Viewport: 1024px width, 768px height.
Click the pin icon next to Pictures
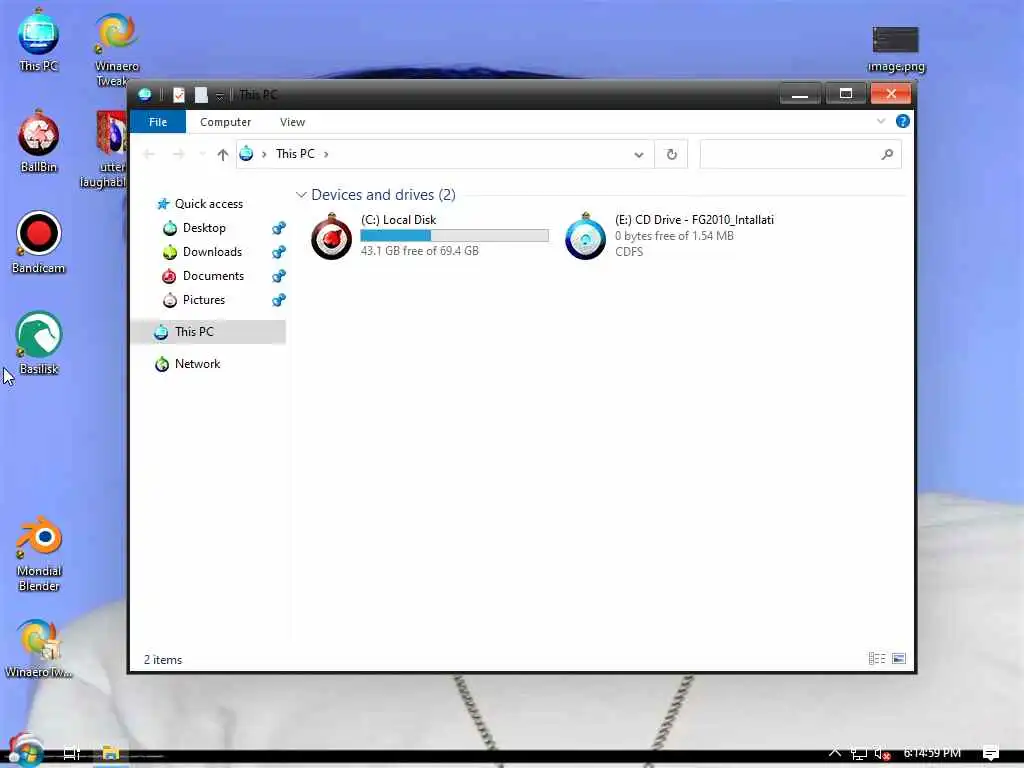tap(279, 300)
